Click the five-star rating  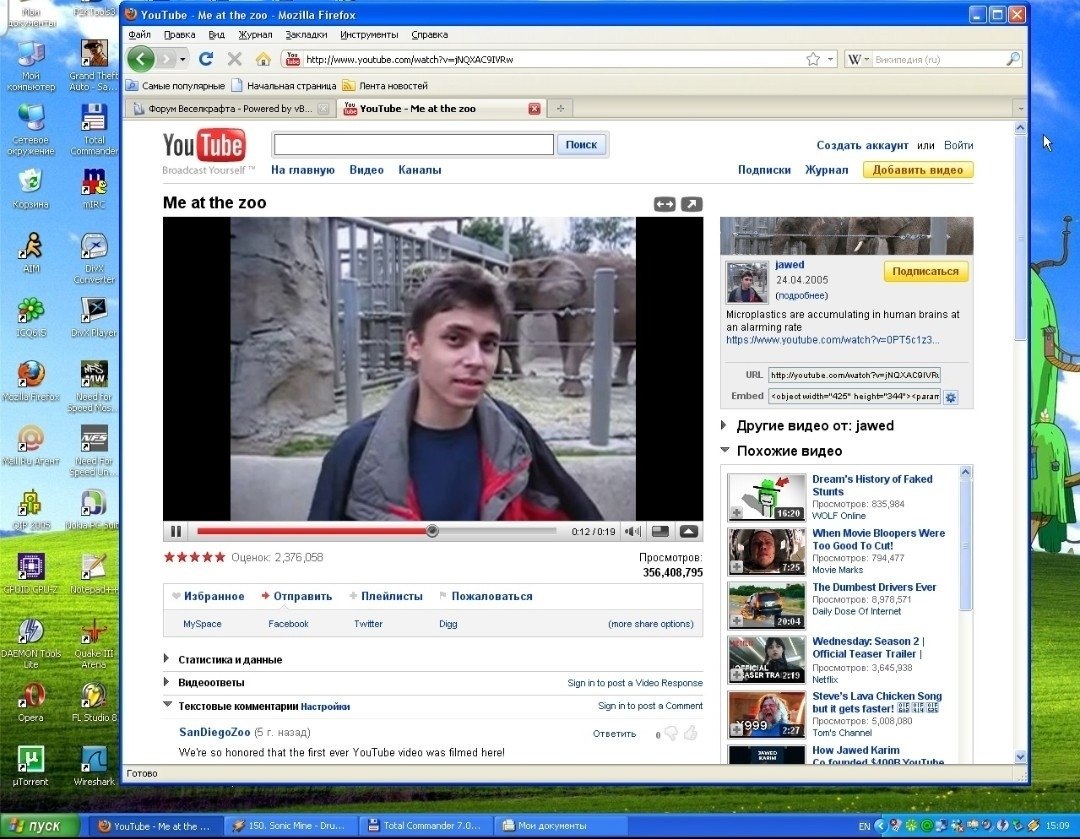point(194,557)
